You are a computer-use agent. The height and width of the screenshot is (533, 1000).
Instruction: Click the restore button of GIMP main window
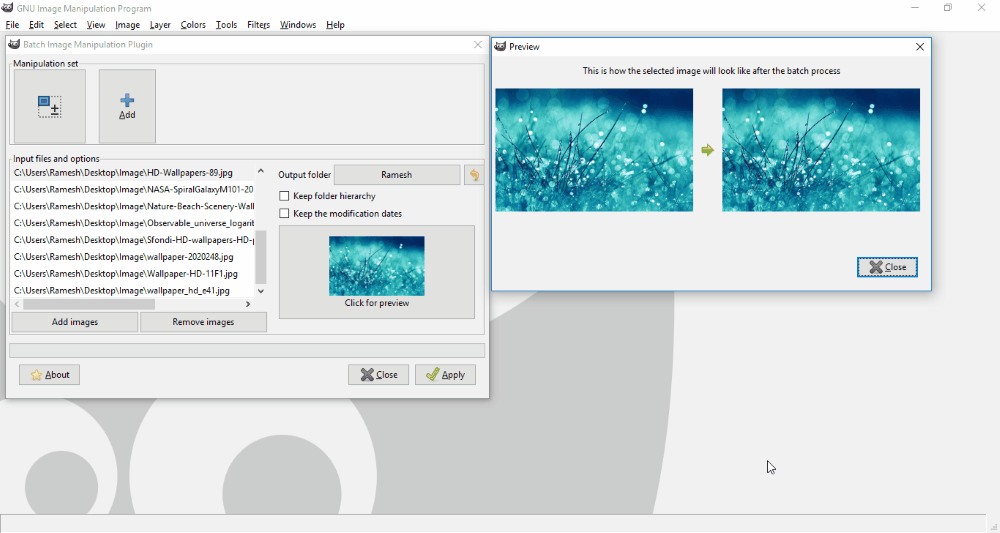[948, 8]
